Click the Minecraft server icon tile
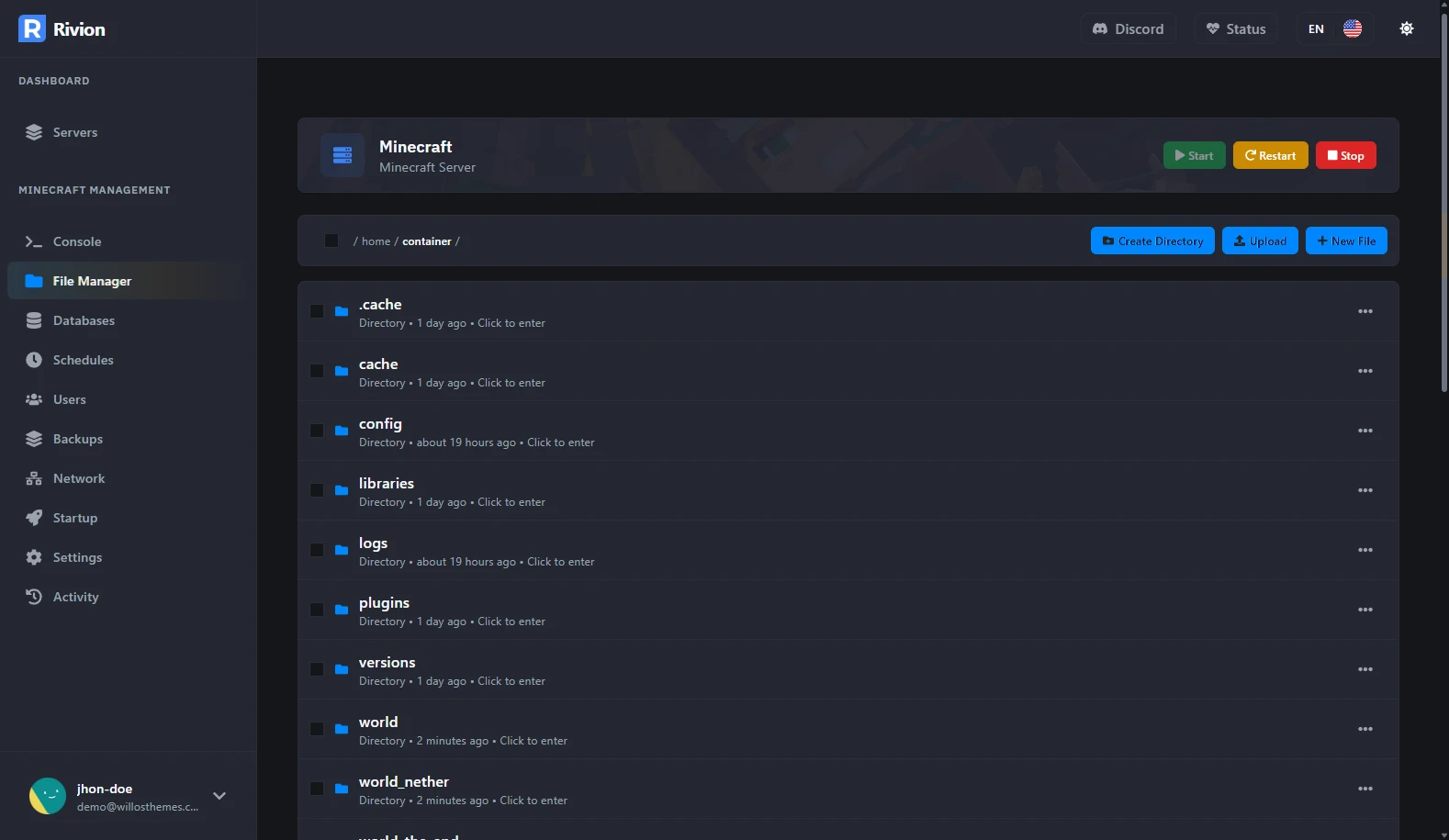Screen dimensions: 1449x840 [343, 155]
